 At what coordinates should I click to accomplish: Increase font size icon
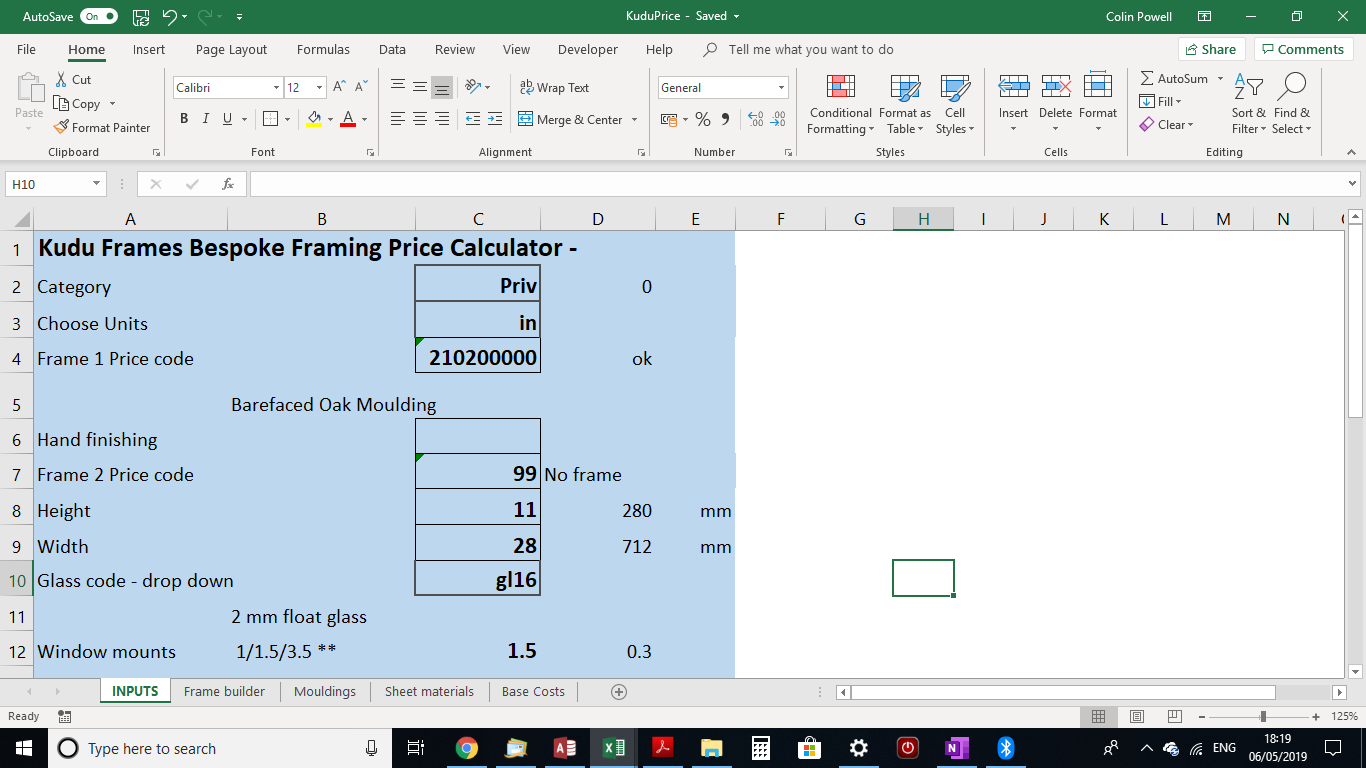coord(340,87)
